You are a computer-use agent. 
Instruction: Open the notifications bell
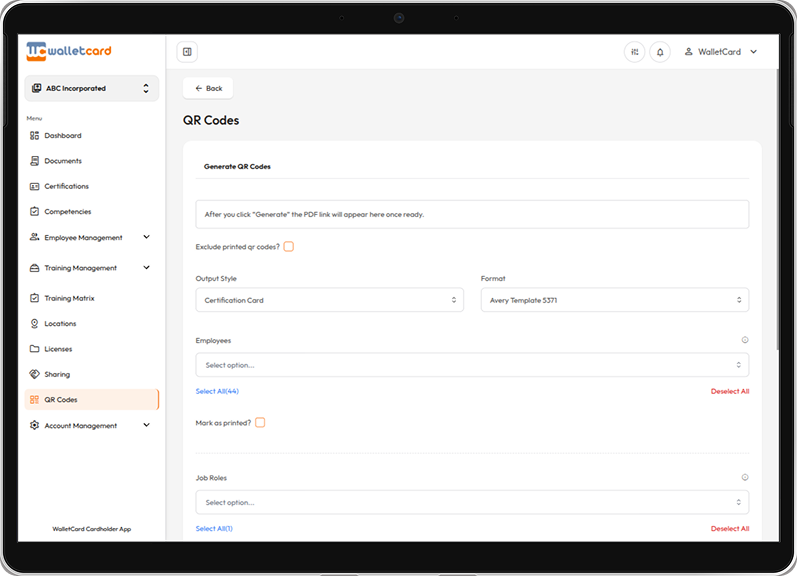click(660, 52)
